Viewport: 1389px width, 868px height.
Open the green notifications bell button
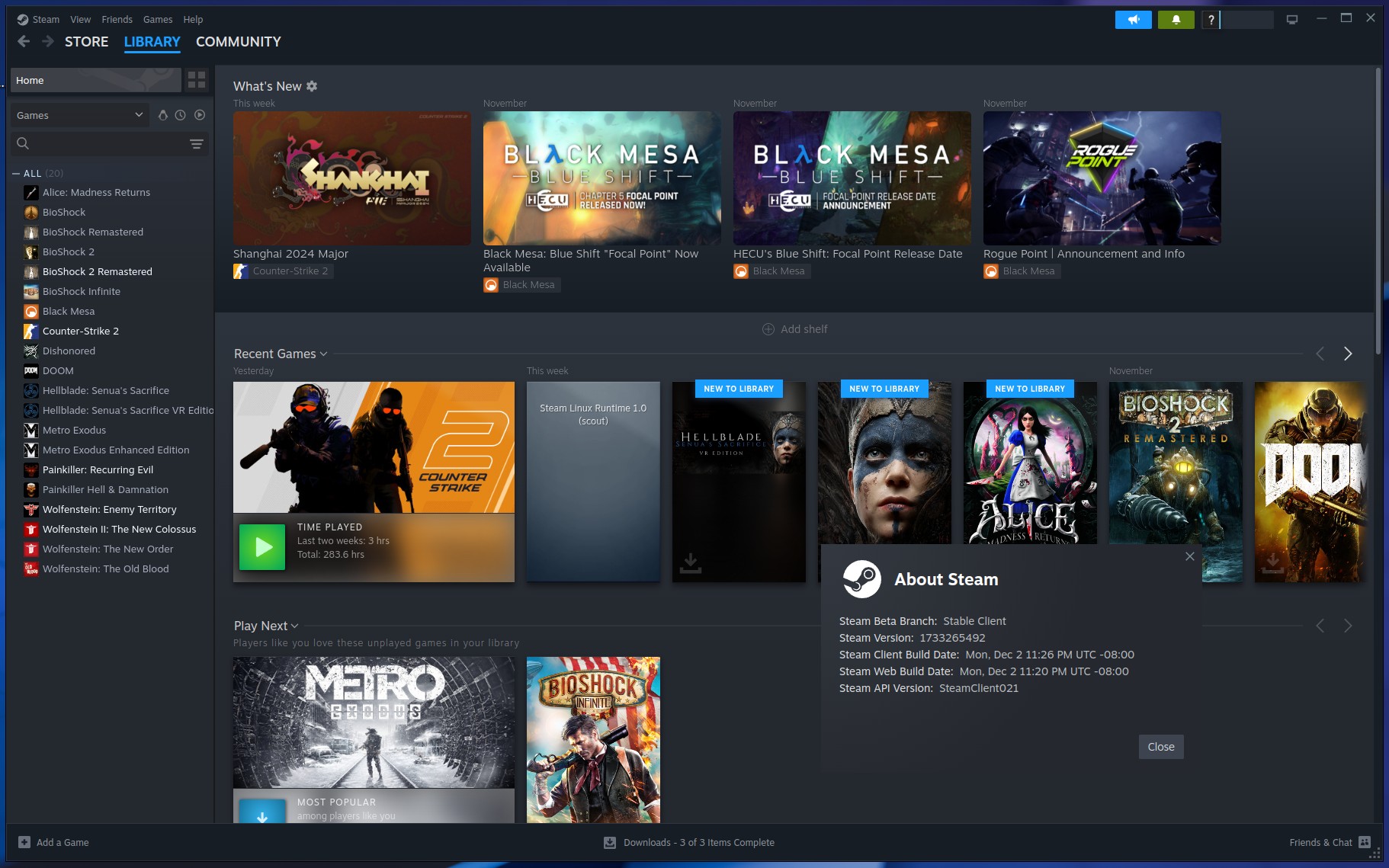(1176, 20)
